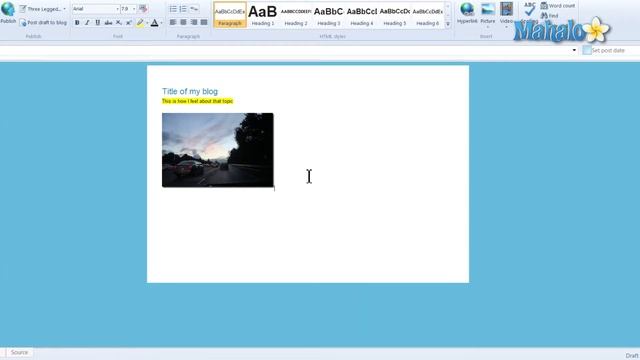
Task: Apply the Heading 6 style
Action: (x=427, y=15)
